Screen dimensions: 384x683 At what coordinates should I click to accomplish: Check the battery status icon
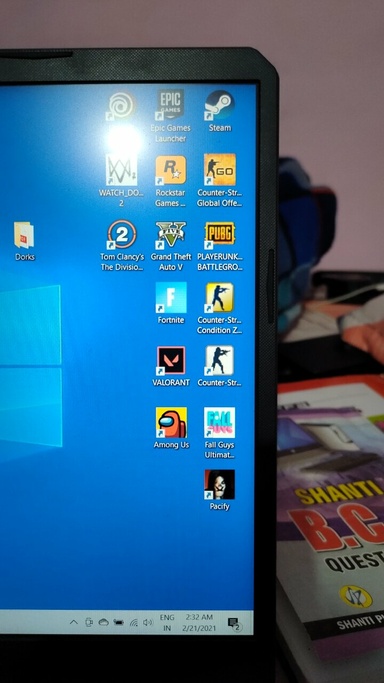pos(118,622)
